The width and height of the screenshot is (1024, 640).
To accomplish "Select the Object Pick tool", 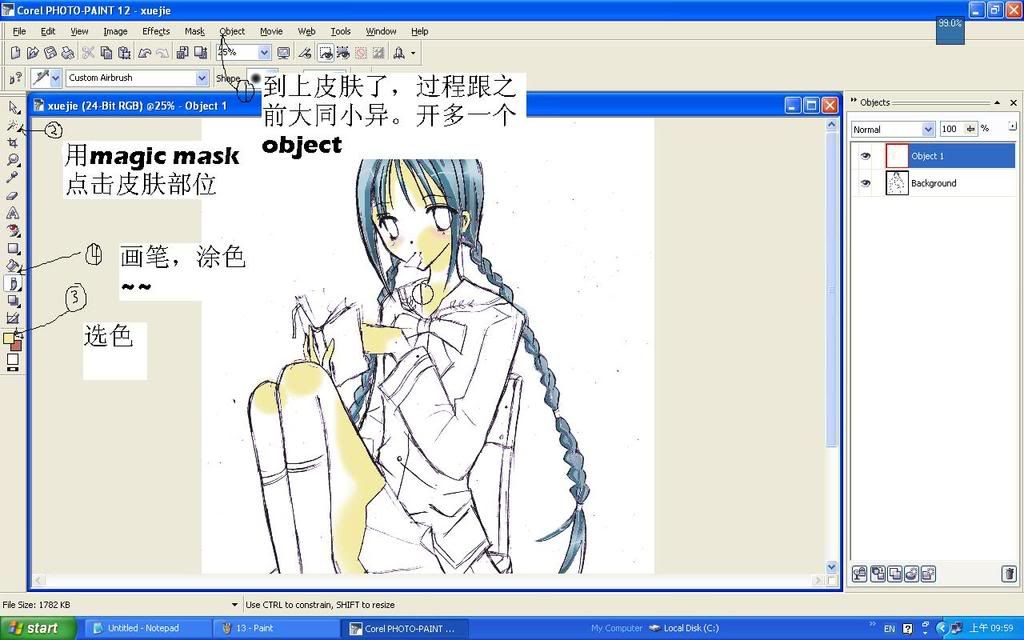I will click(13, 107).
